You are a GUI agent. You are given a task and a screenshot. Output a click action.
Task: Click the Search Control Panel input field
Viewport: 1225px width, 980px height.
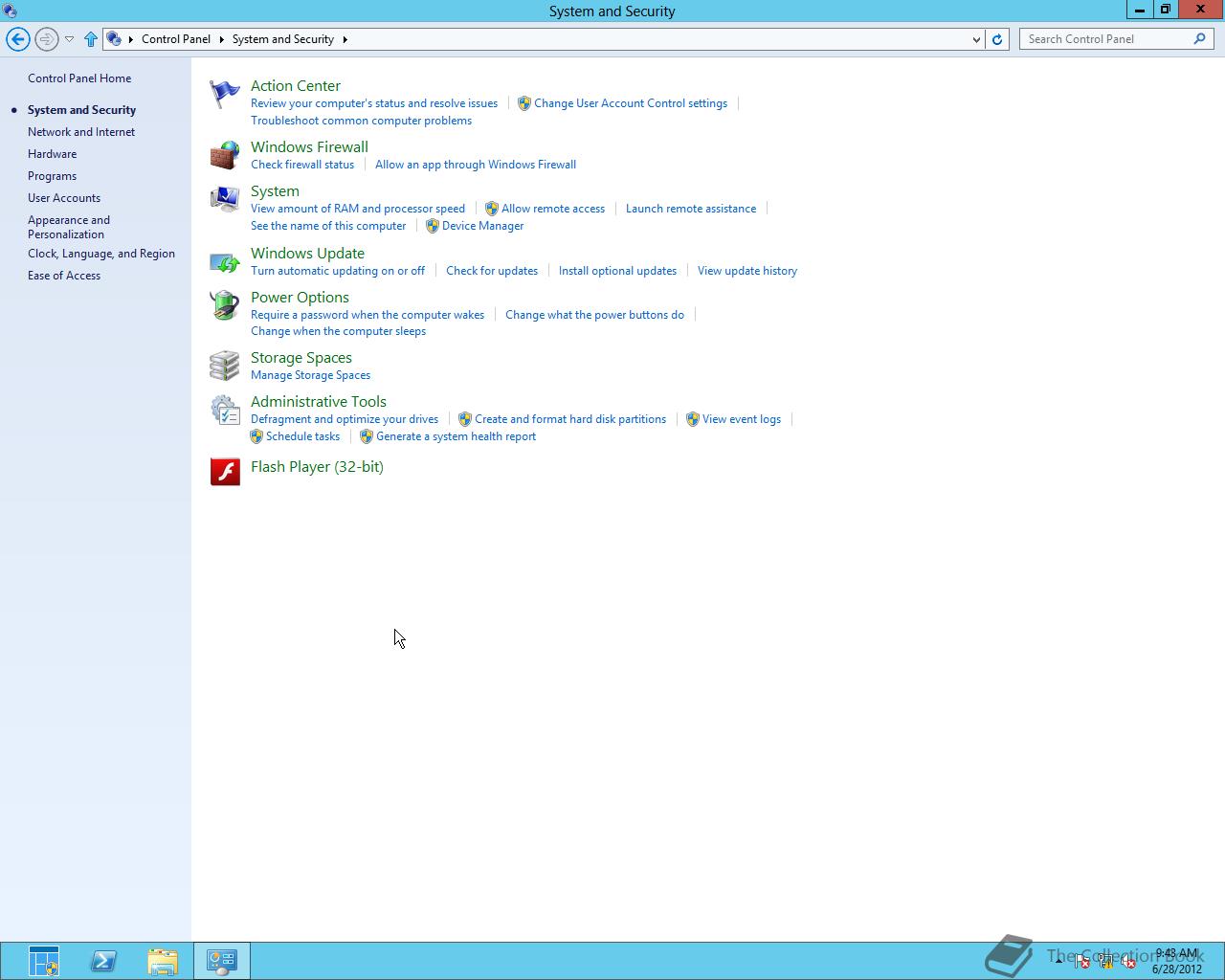pyautogui.click(x=1106, y=39)
